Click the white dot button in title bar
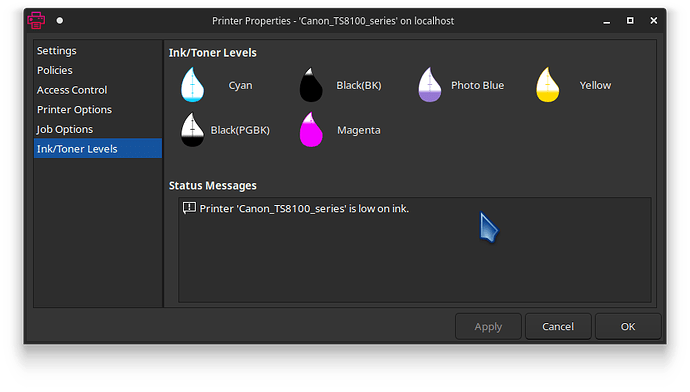 60,20
